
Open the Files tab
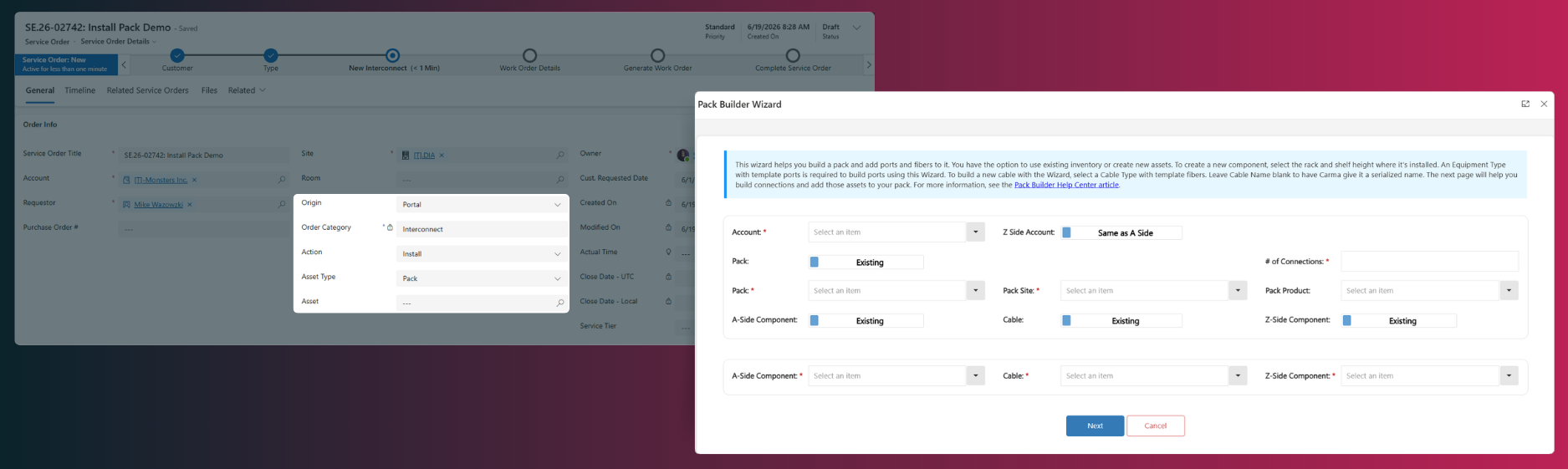tap(209, 90)
